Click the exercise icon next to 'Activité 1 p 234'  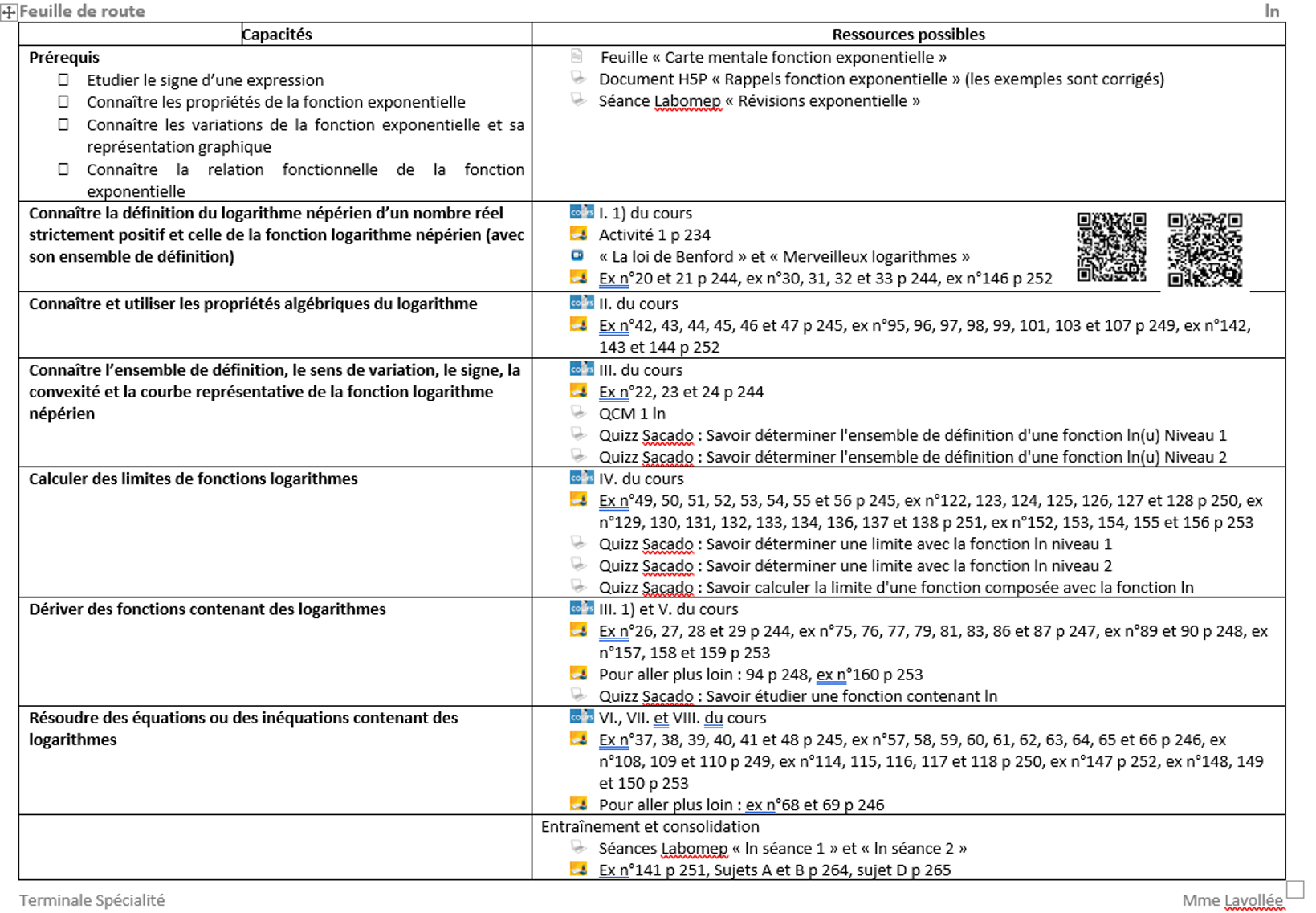[x=578, y=234]
